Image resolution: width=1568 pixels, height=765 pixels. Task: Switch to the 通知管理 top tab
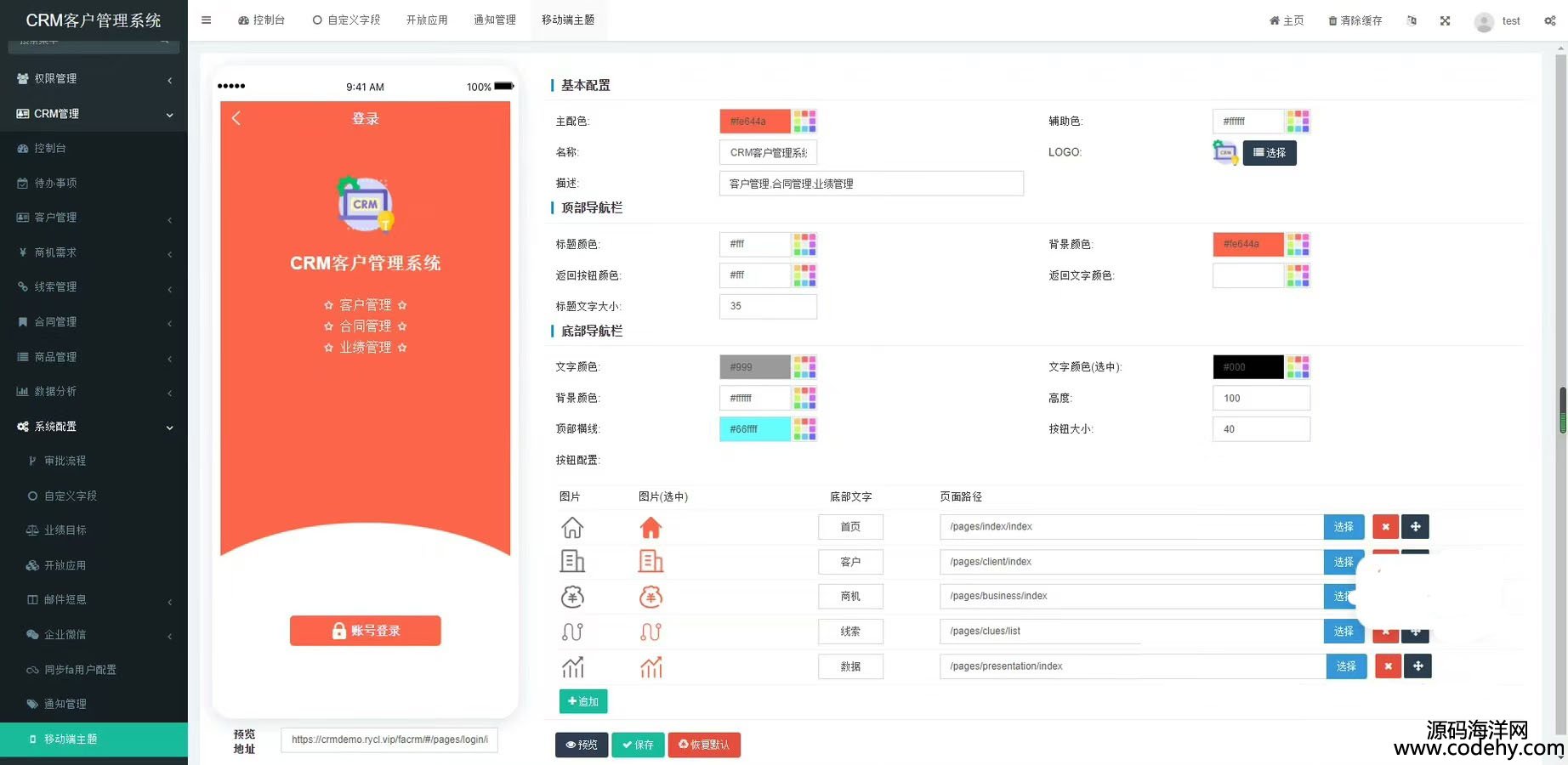tap(495, 20)
